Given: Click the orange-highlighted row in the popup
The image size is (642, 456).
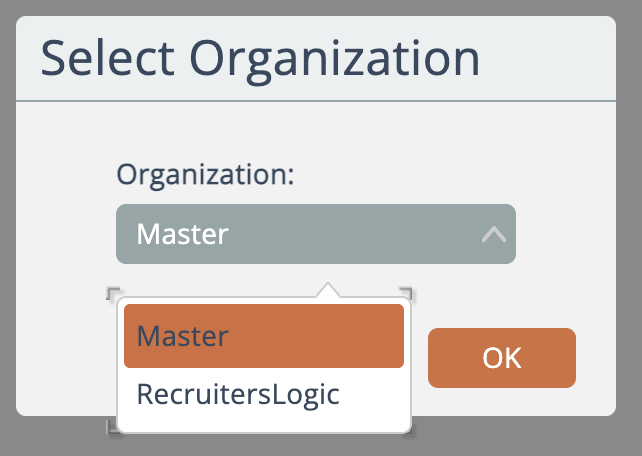Looking at the screenshot, I should click(263, 336).
